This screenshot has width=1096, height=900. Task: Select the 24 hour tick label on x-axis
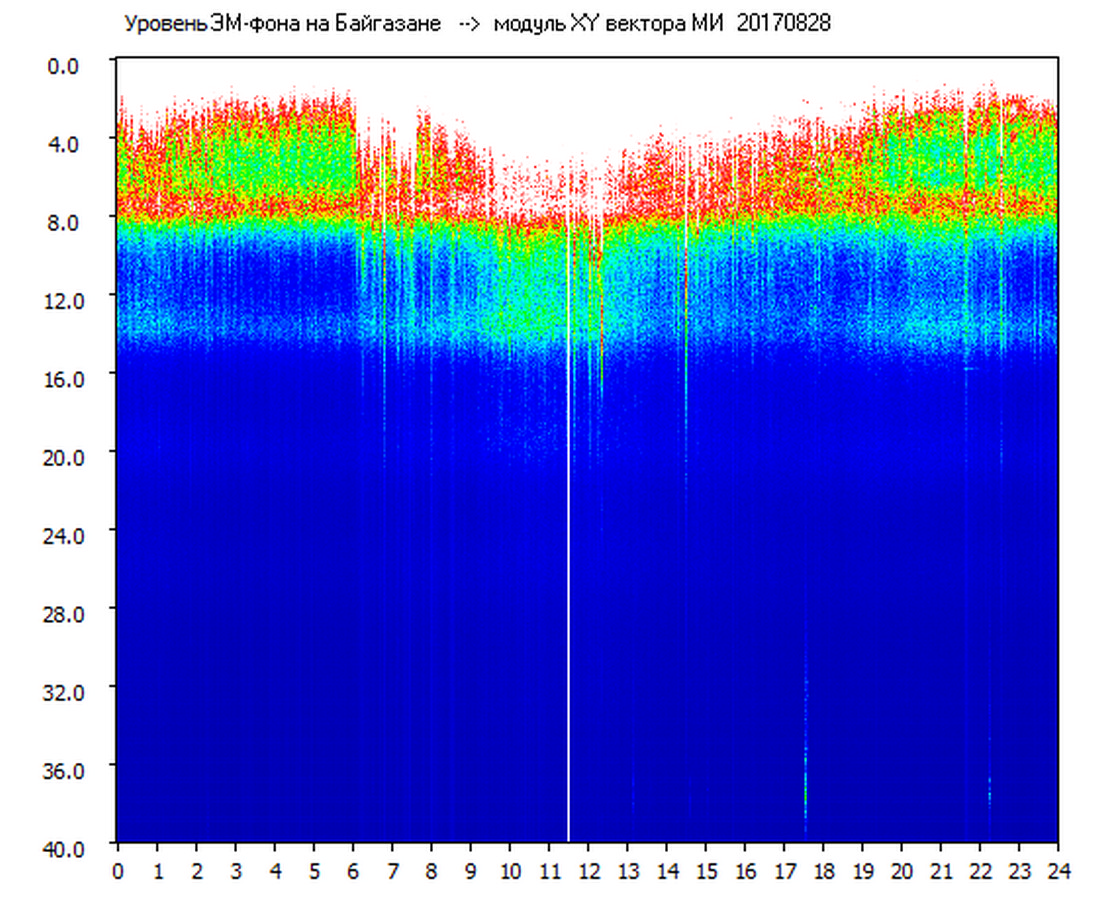point(1058,871)
